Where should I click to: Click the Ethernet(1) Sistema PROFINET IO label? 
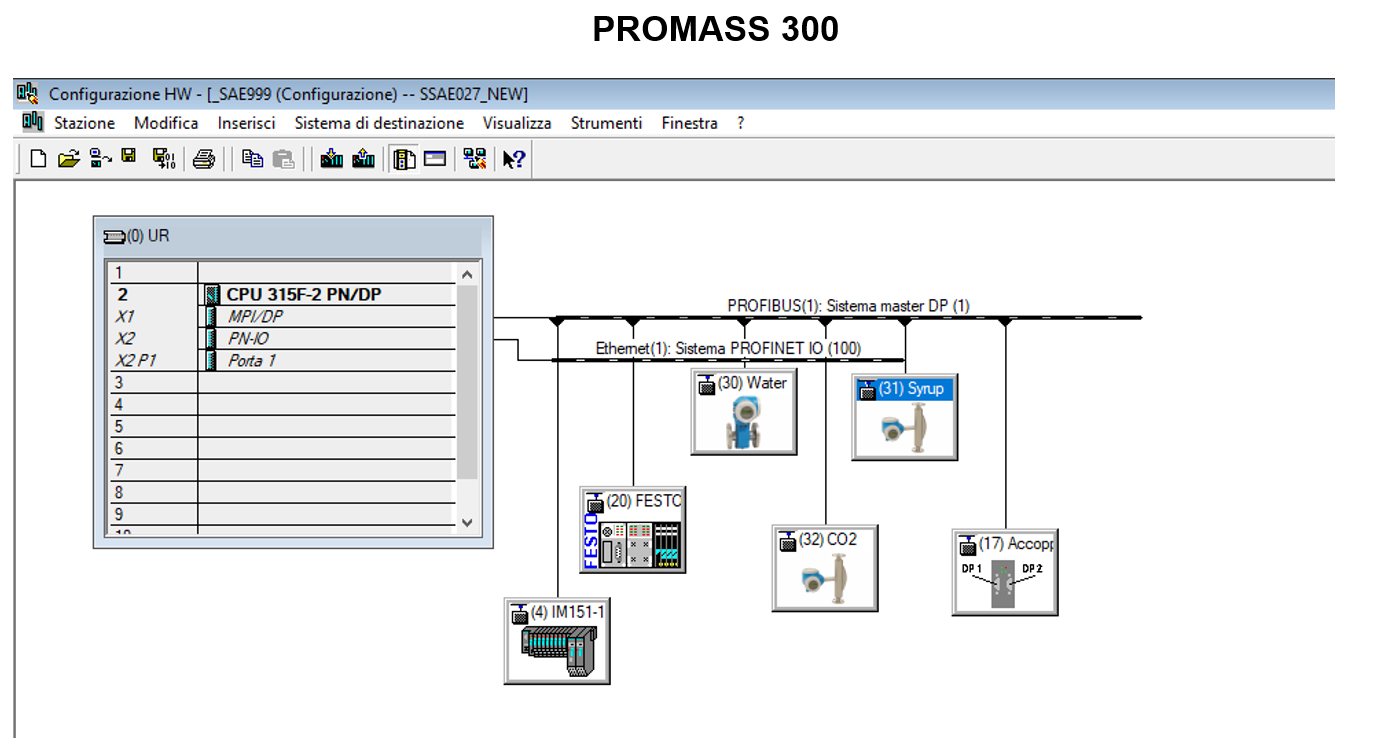click(x=728, y=348)
